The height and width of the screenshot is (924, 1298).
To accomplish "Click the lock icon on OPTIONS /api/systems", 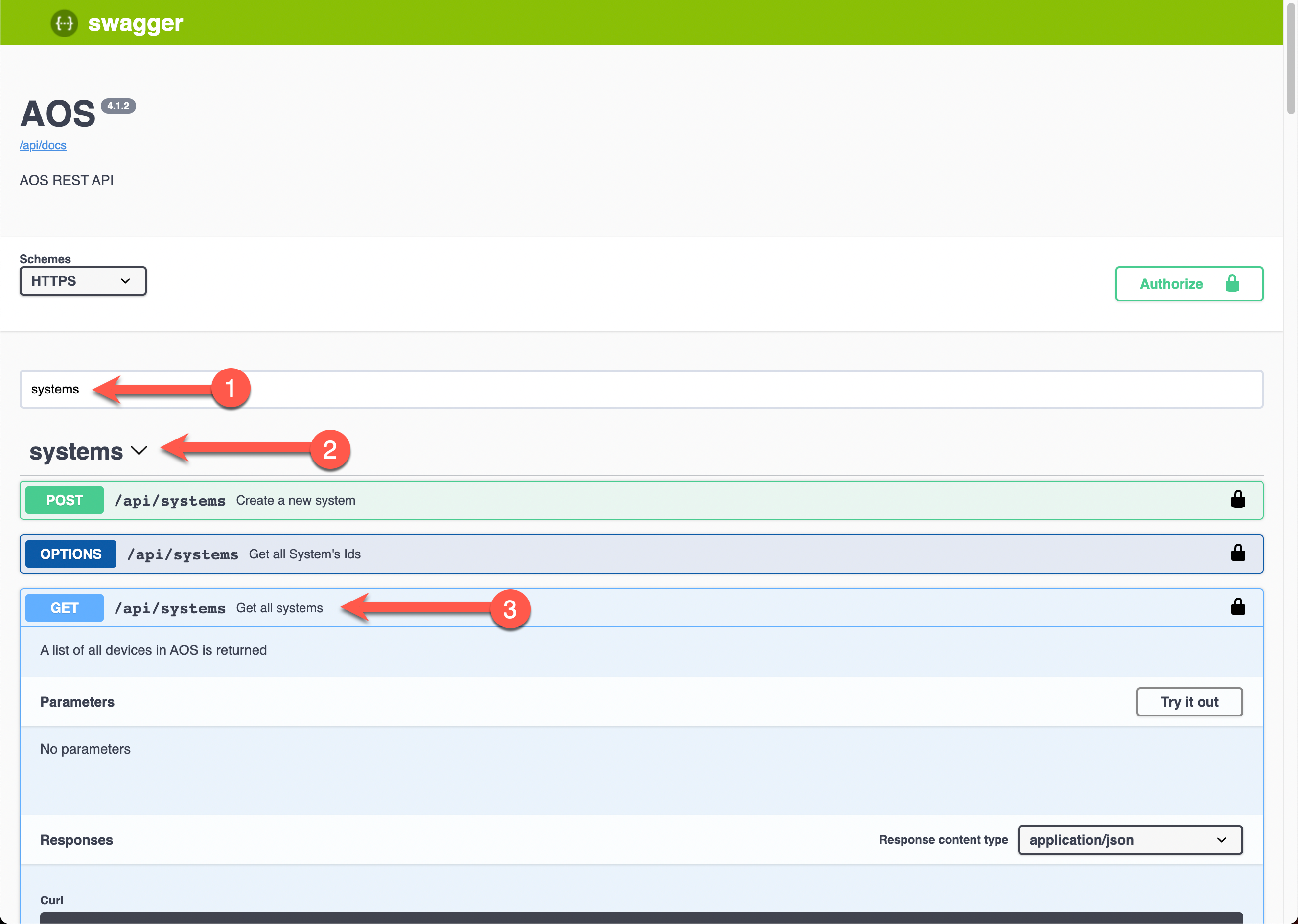I will [1238, 553].
